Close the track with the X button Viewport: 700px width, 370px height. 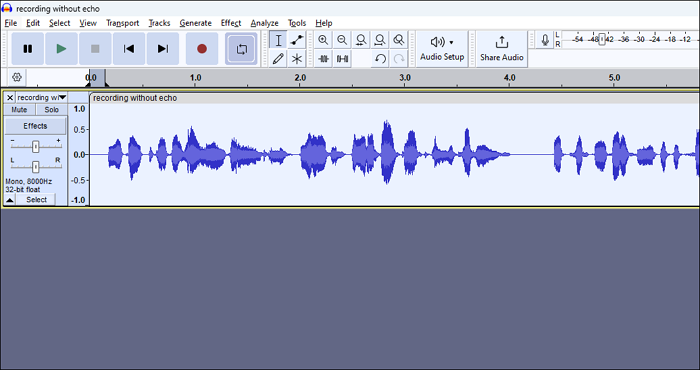click(x=10, y=97)
